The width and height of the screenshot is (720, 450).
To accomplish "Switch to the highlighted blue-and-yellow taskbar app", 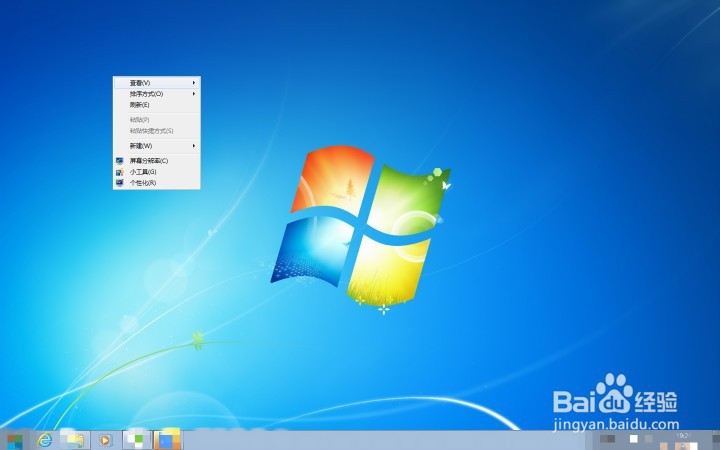I will point(168,441).
